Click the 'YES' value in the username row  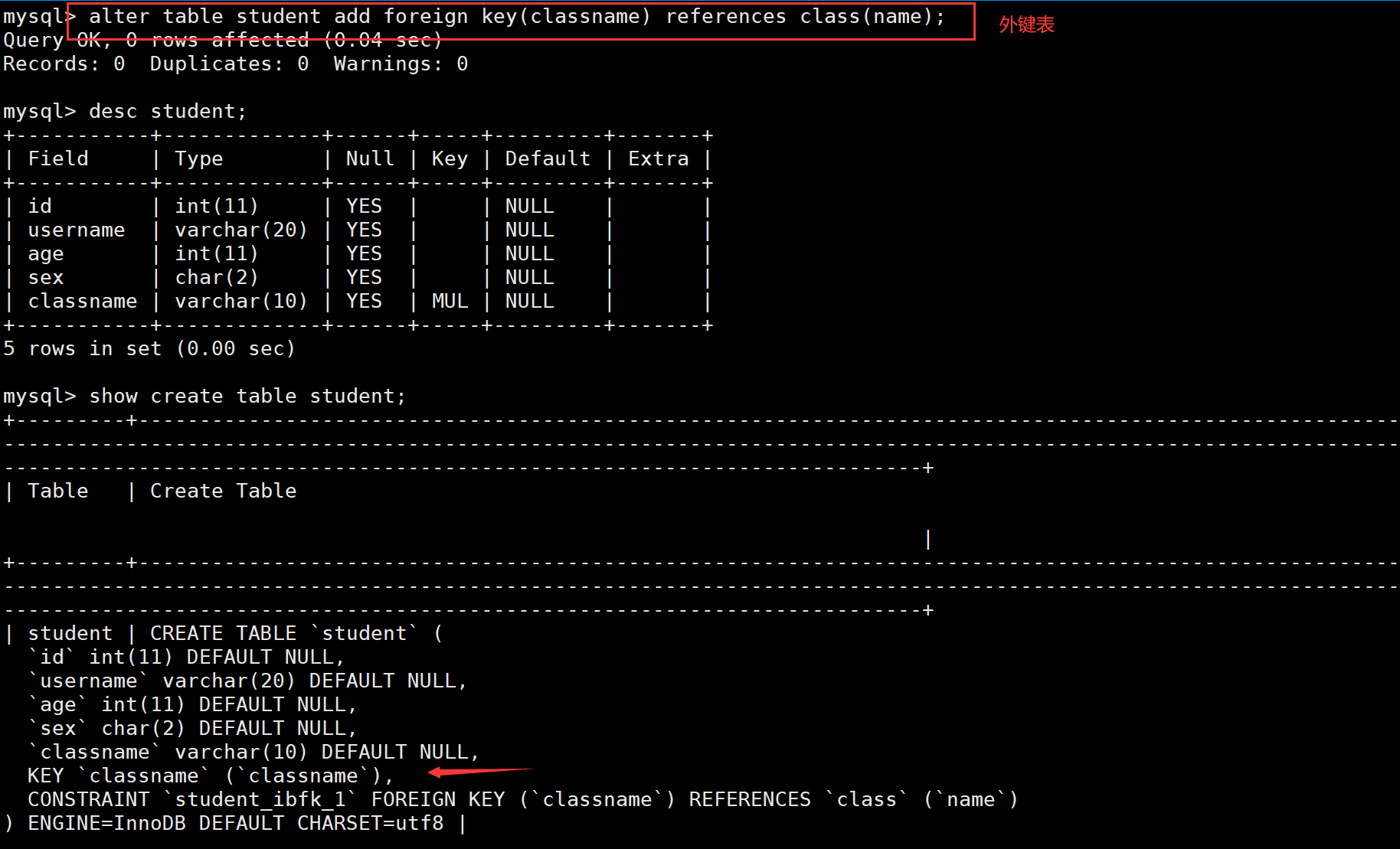point(364,230)
